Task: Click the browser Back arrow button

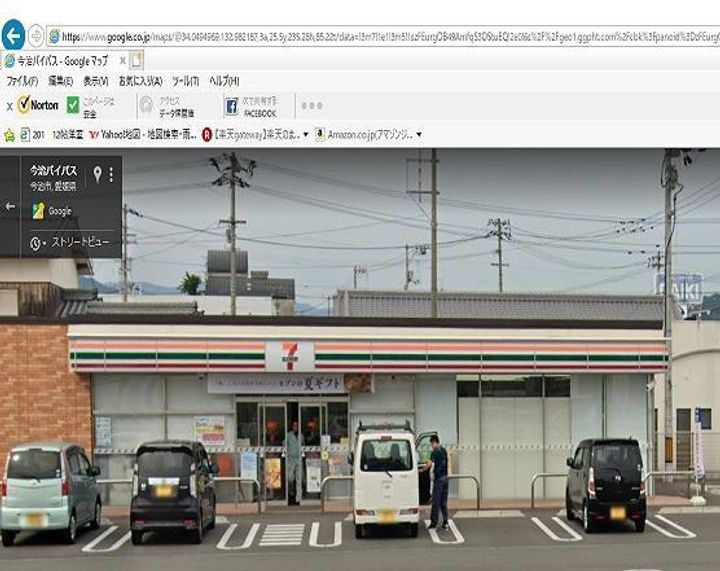Action: click(x=13, y=36)
